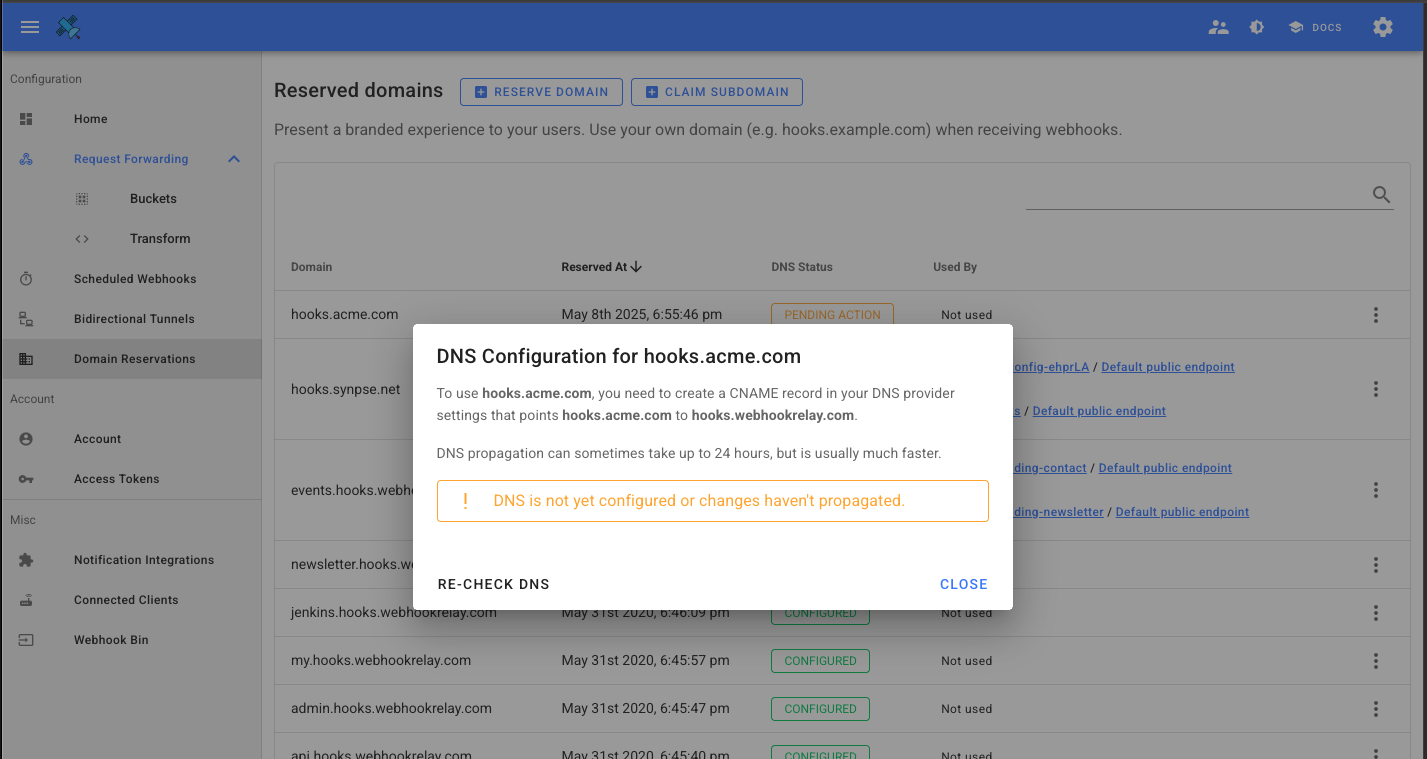Screen dimensions: 1427x759
Task: Open the settings gear icon
Action: 1383,27
